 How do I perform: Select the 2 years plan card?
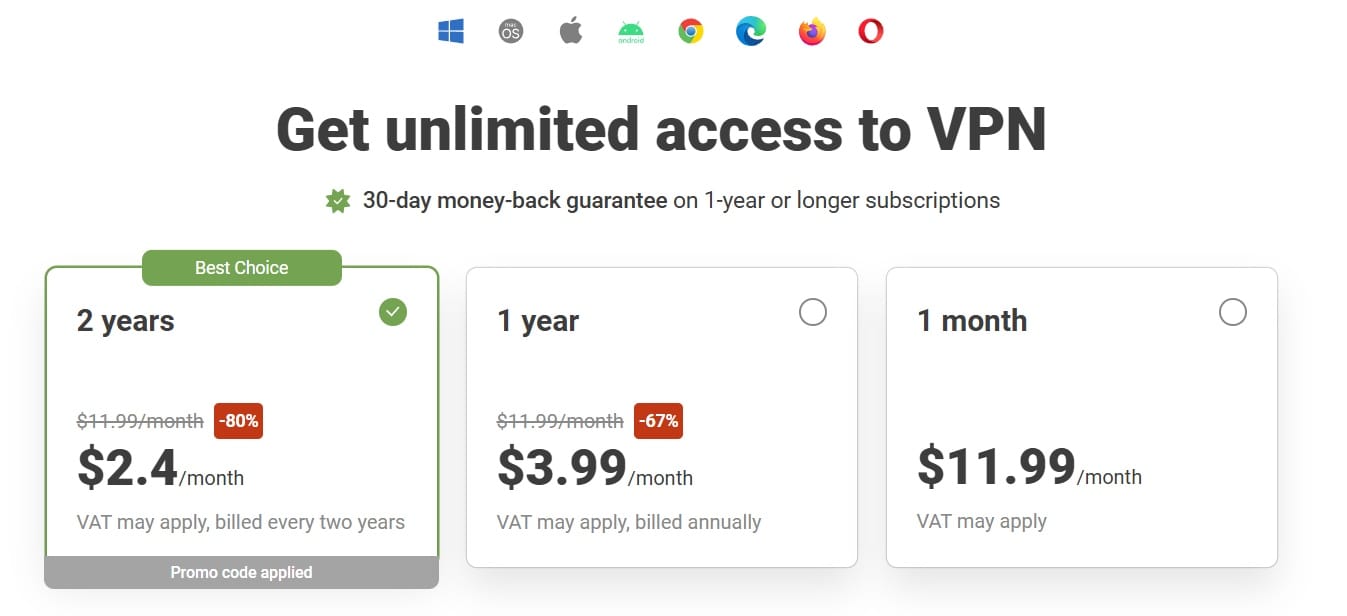tap(241, 420)
